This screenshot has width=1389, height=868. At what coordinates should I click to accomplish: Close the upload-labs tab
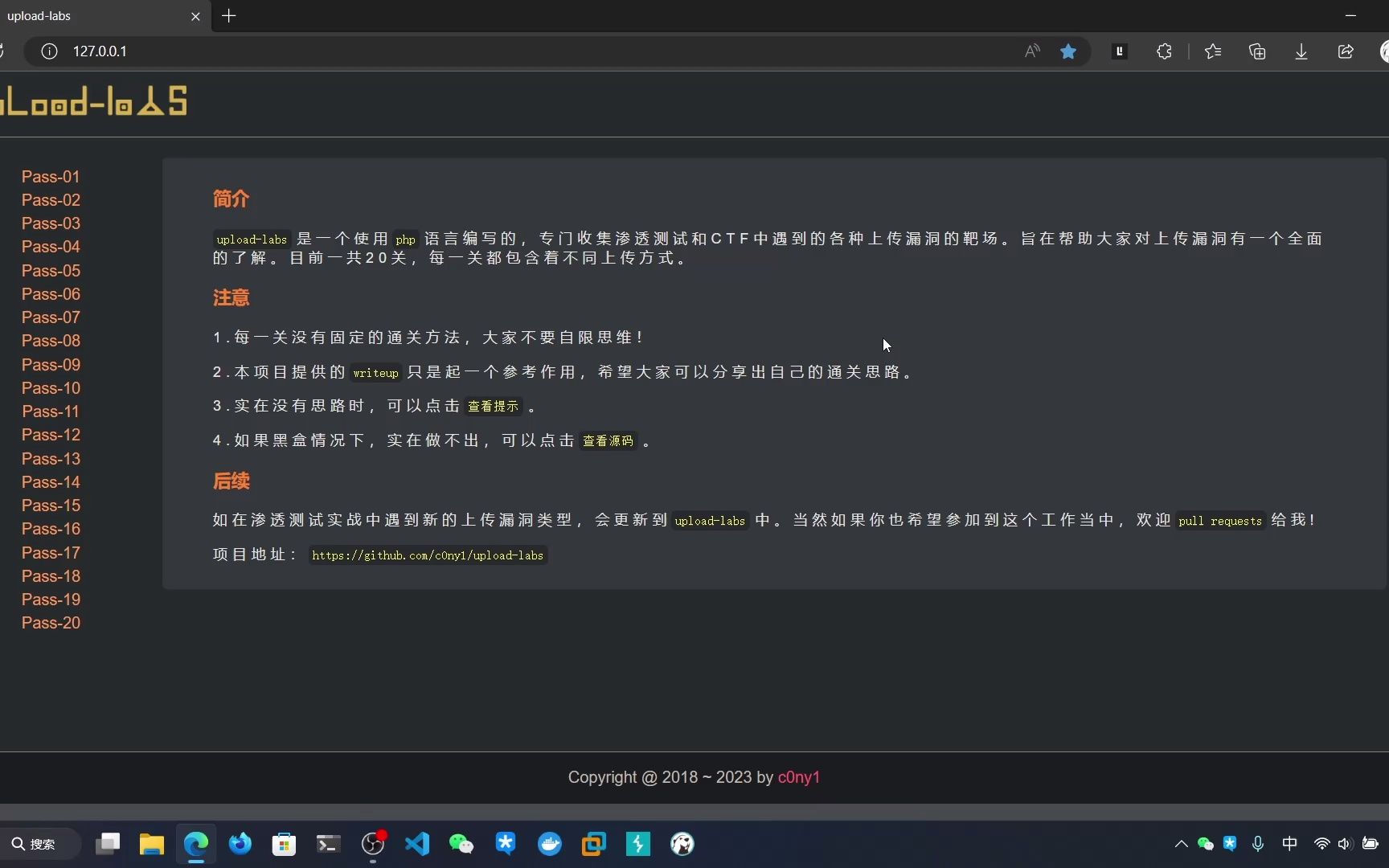(x=195, y=16)
